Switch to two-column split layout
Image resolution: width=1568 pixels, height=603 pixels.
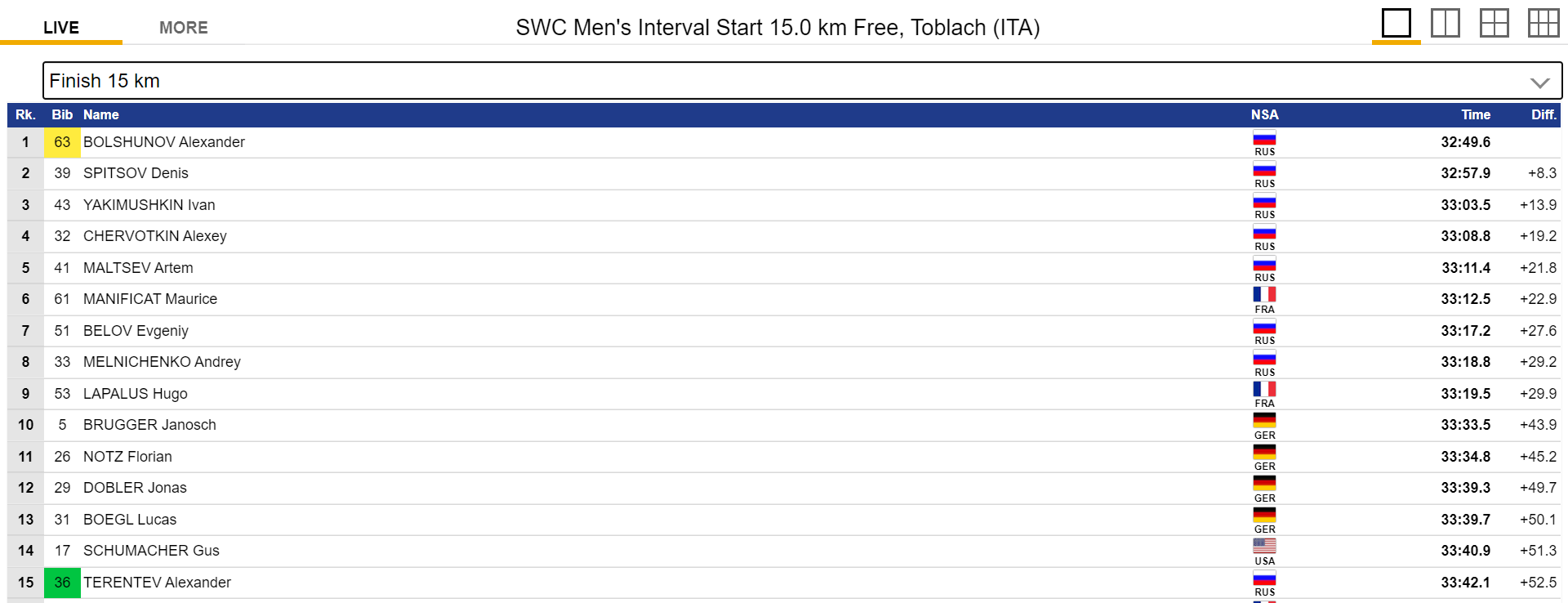point(1445,23)
